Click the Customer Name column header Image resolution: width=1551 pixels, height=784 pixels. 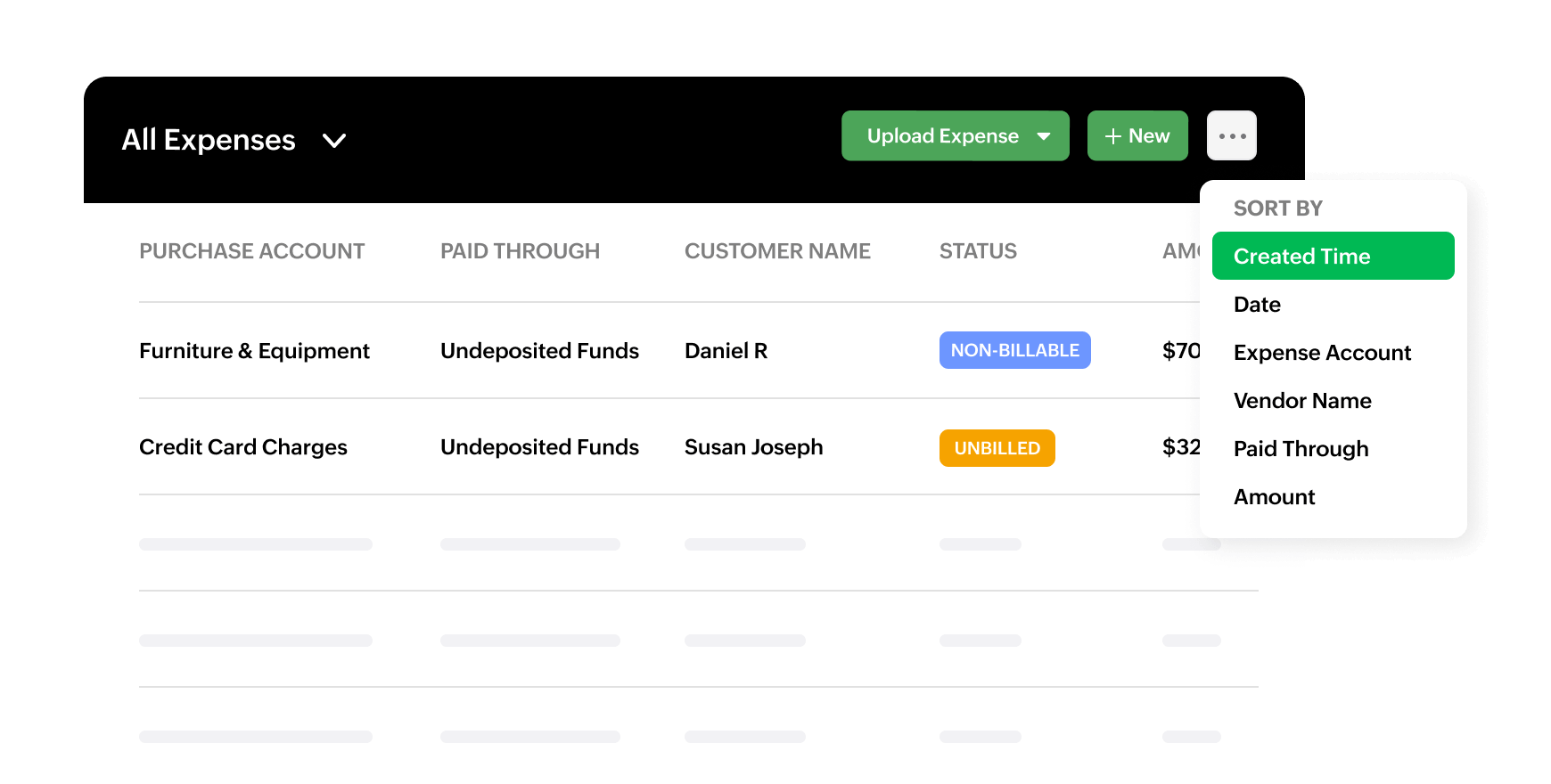click(776, 251)
